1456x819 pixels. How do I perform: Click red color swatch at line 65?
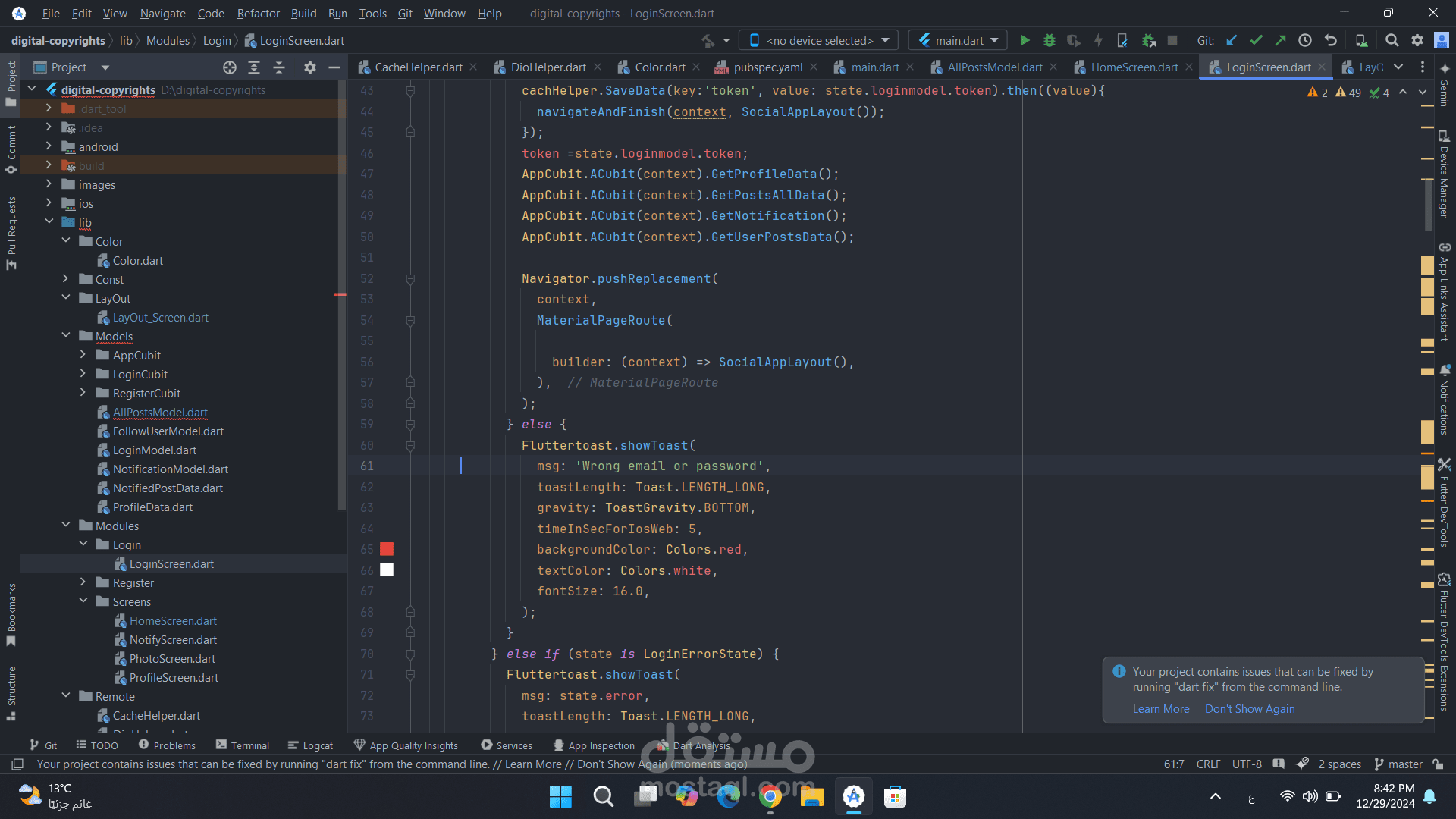click(387, 549)
